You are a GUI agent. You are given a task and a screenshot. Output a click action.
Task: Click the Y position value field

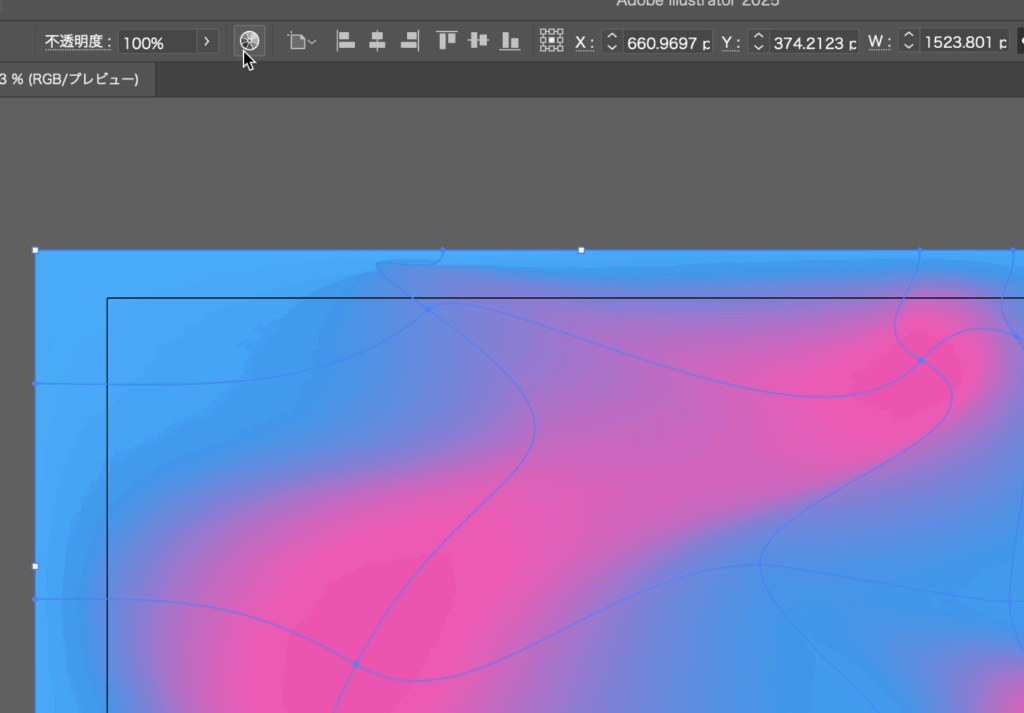point(815,42)
